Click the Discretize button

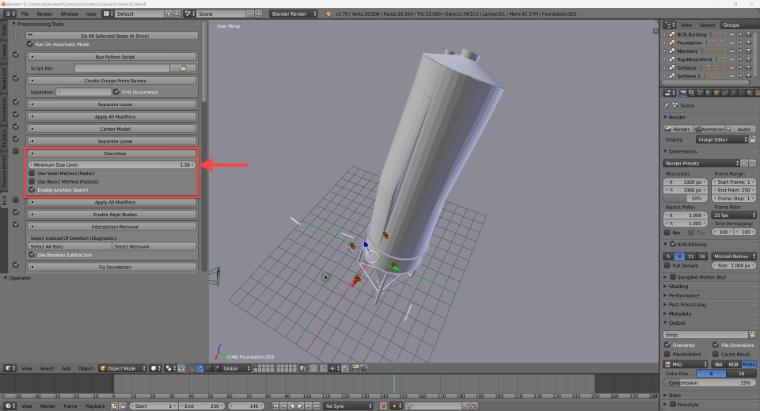(x=112, y=153)
